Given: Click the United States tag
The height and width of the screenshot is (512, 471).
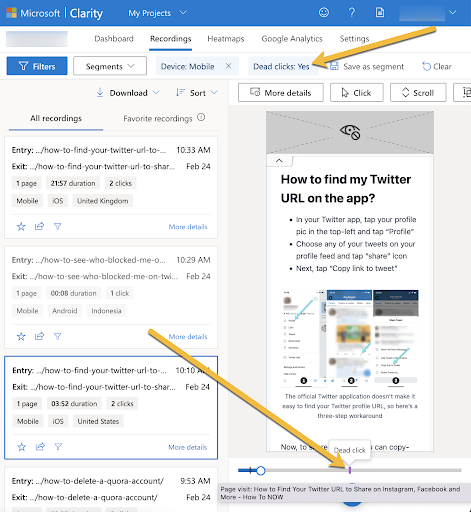Looking at the screenshot, I should pos(98,421).
